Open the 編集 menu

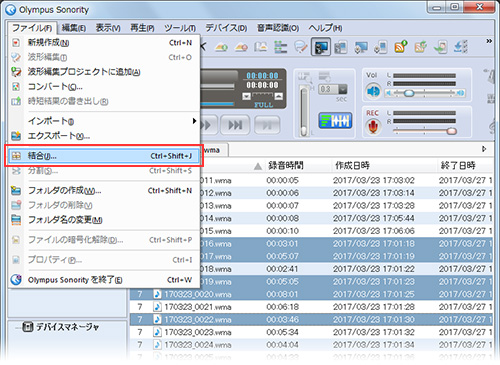74,28
